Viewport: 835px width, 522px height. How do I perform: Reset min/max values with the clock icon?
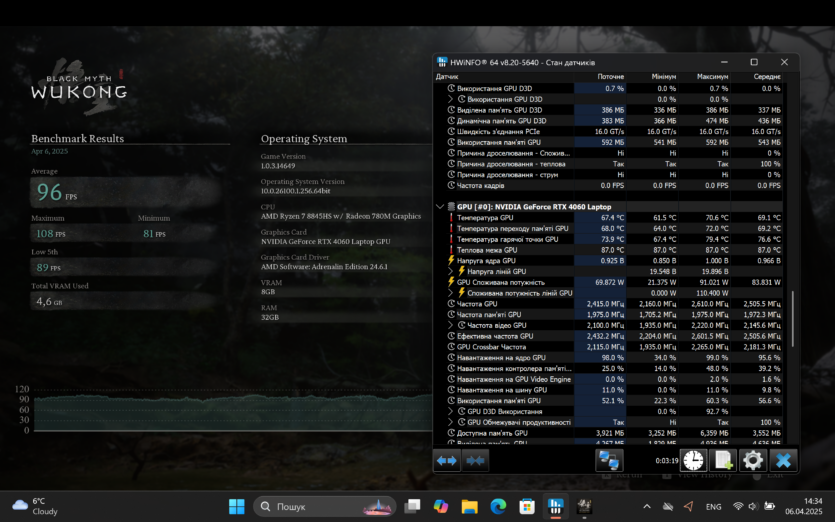[x=693, y=460]
